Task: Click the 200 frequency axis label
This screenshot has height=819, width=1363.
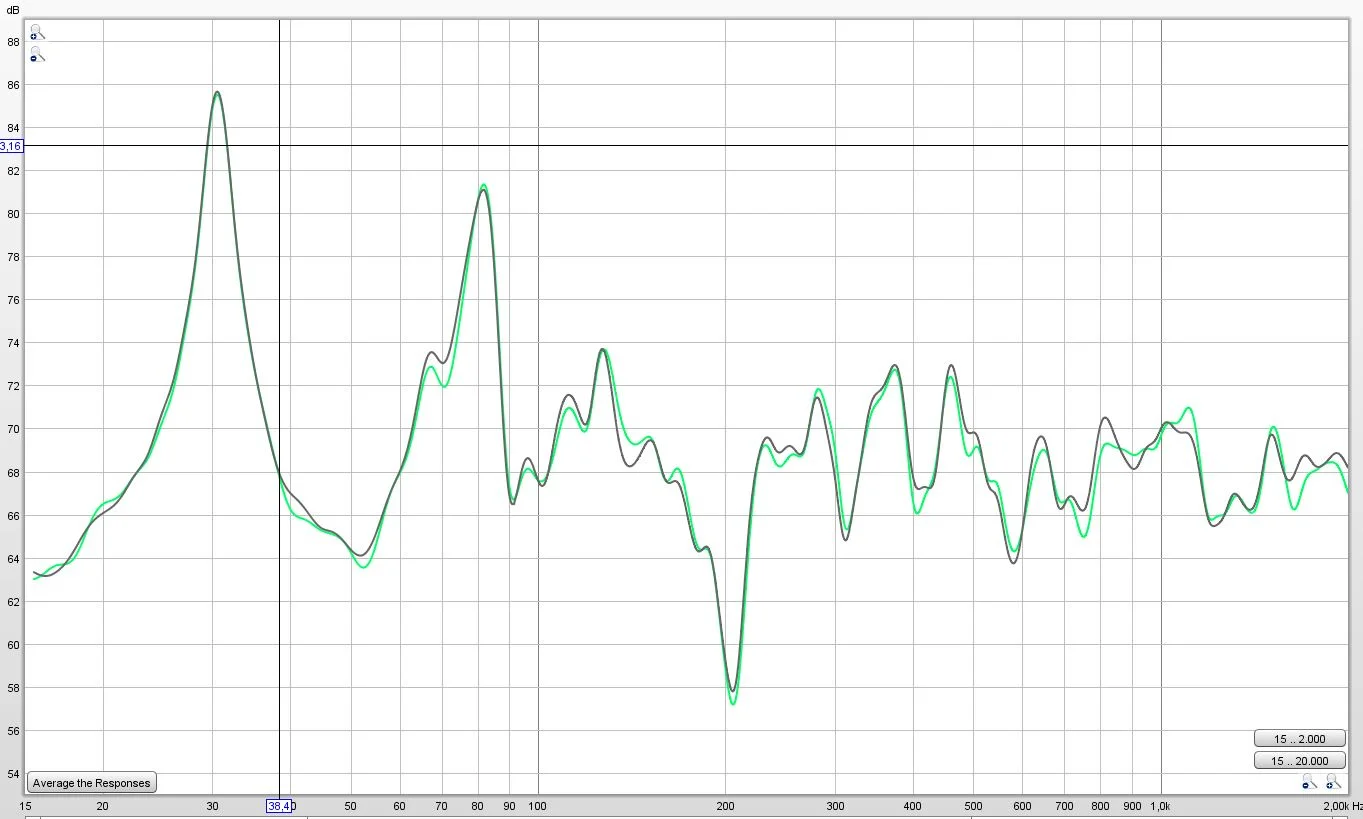Action: (725, 806)
